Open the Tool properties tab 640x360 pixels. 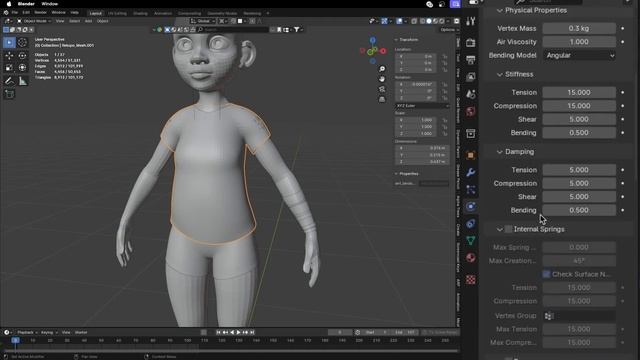coord(471,21)
